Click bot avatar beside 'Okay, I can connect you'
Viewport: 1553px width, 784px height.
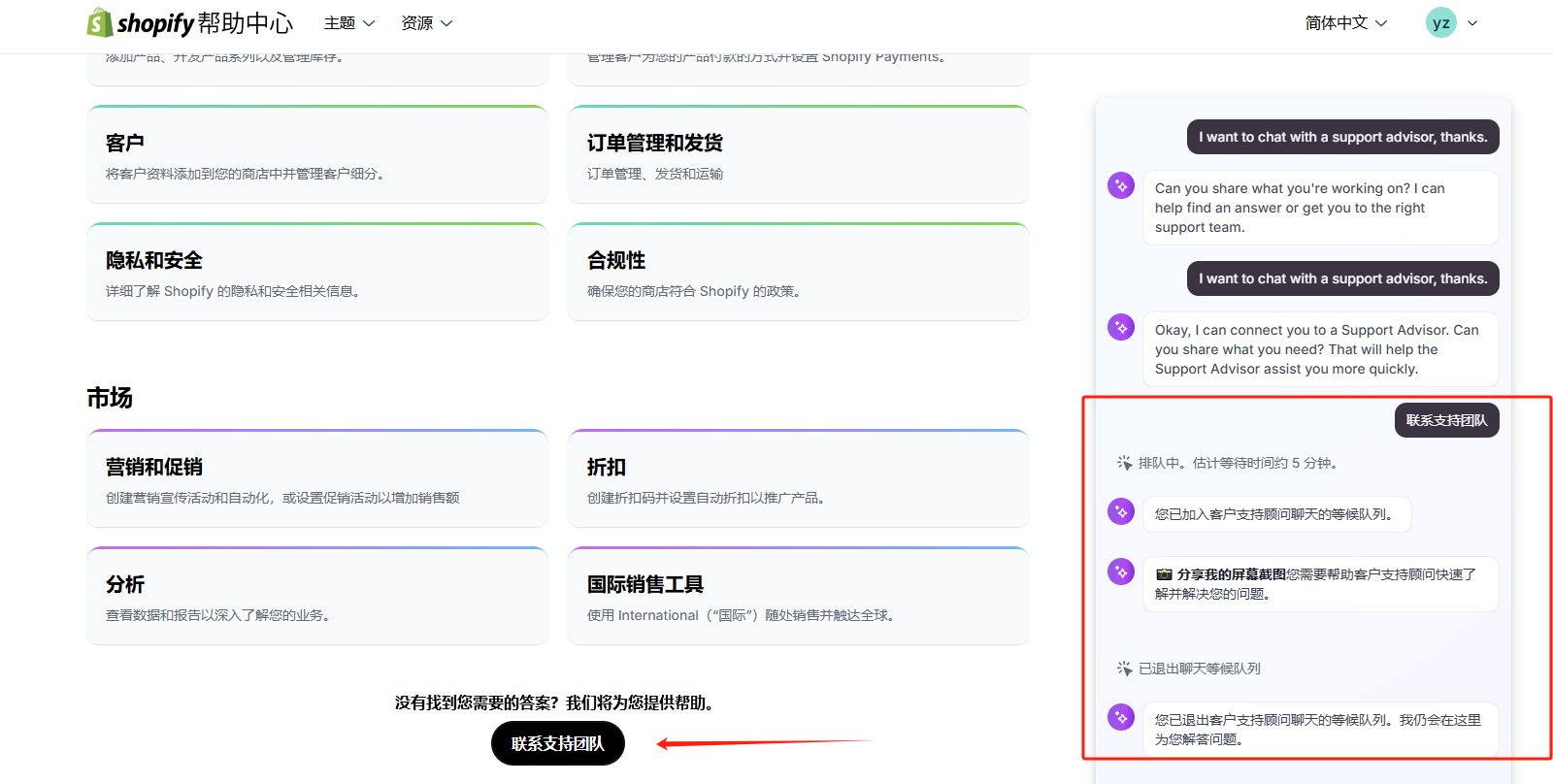[x=1121, y=326]
